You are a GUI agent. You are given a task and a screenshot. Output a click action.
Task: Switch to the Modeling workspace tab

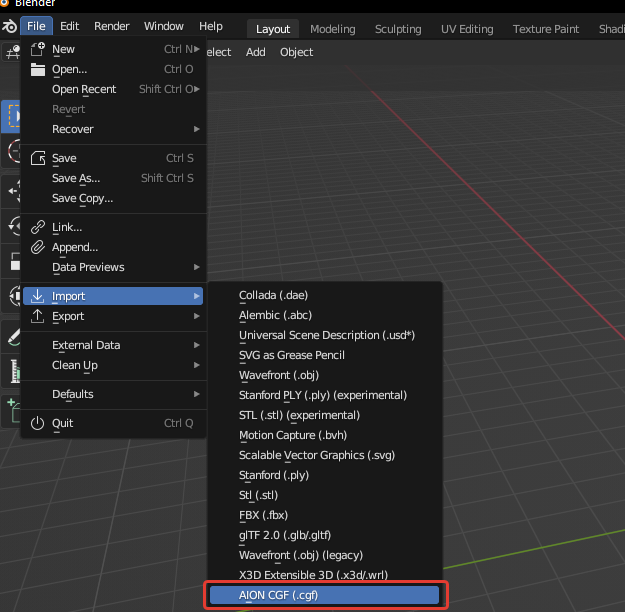click(x=333, y=29)
